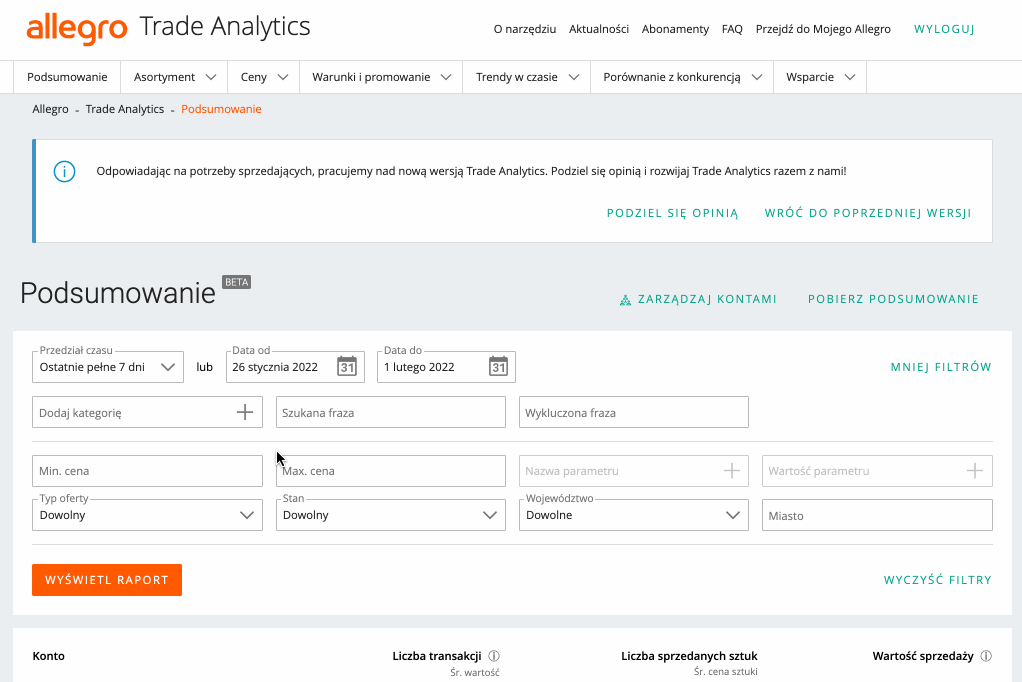This screenshot has height=682, width=1022.
Task: Click the info icon next to Wartość sprzedaży
Action: point(986,656)
